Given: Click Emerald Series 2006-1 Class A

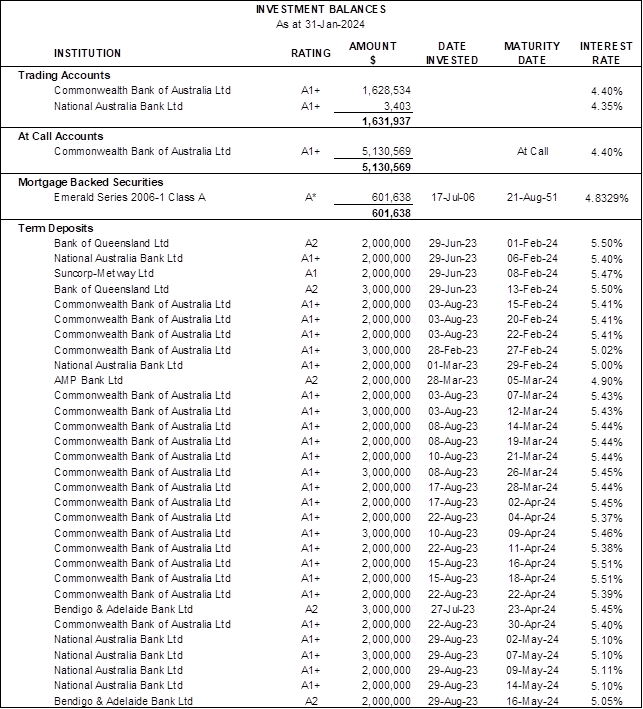Looking at the screenshot, I should [130, 198].
